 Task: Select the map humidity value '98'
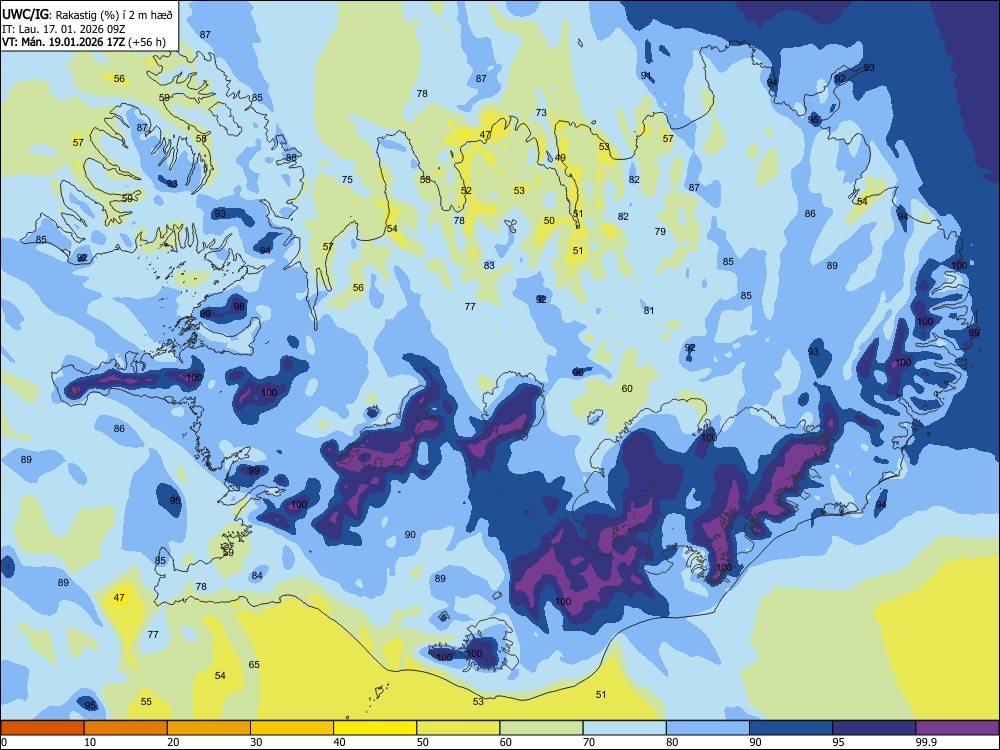point(239,306)
